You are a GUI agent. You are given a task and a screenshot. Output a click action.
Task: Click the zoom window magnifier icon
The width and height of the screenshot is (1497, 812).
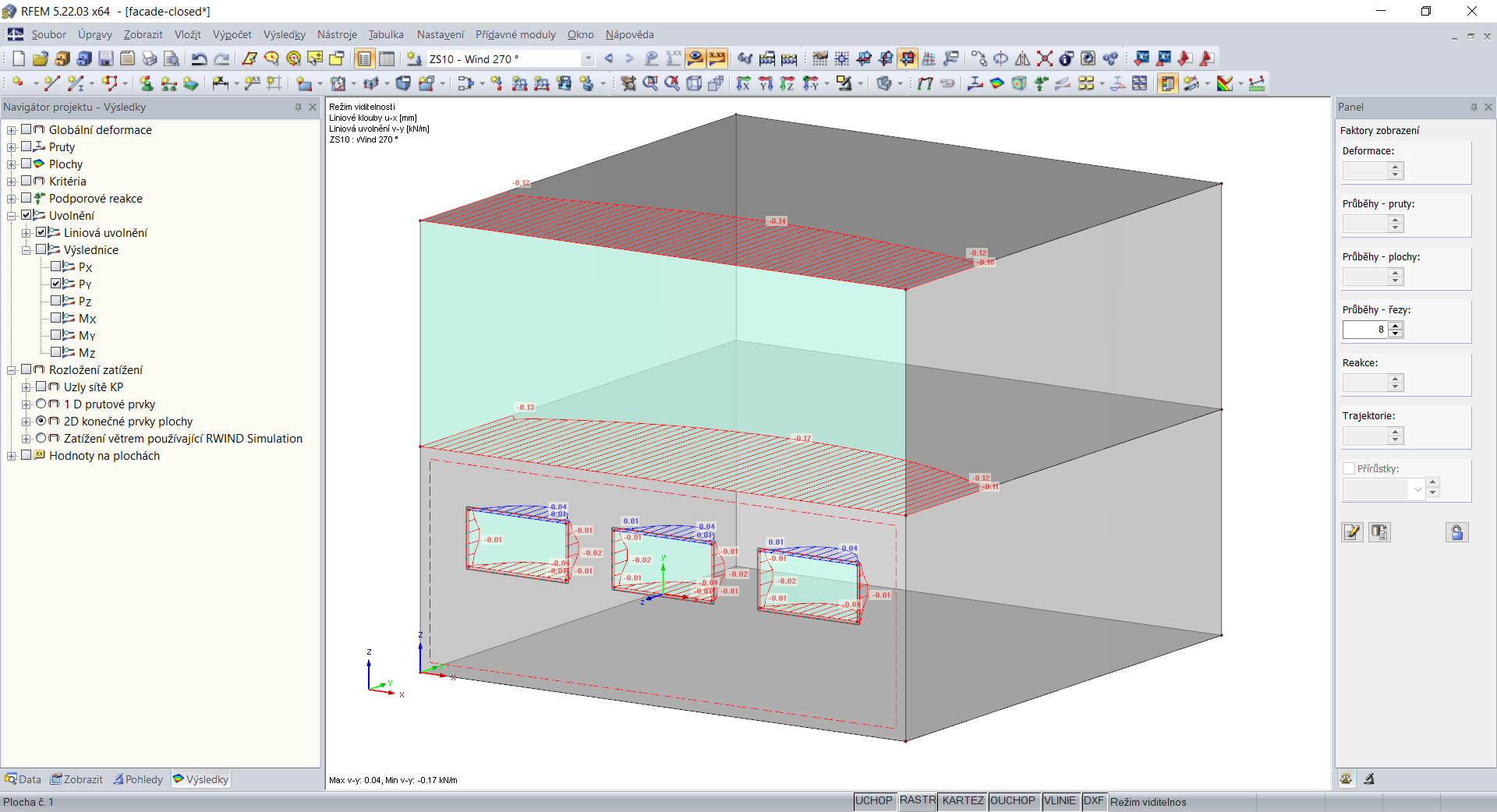(650, 83)
